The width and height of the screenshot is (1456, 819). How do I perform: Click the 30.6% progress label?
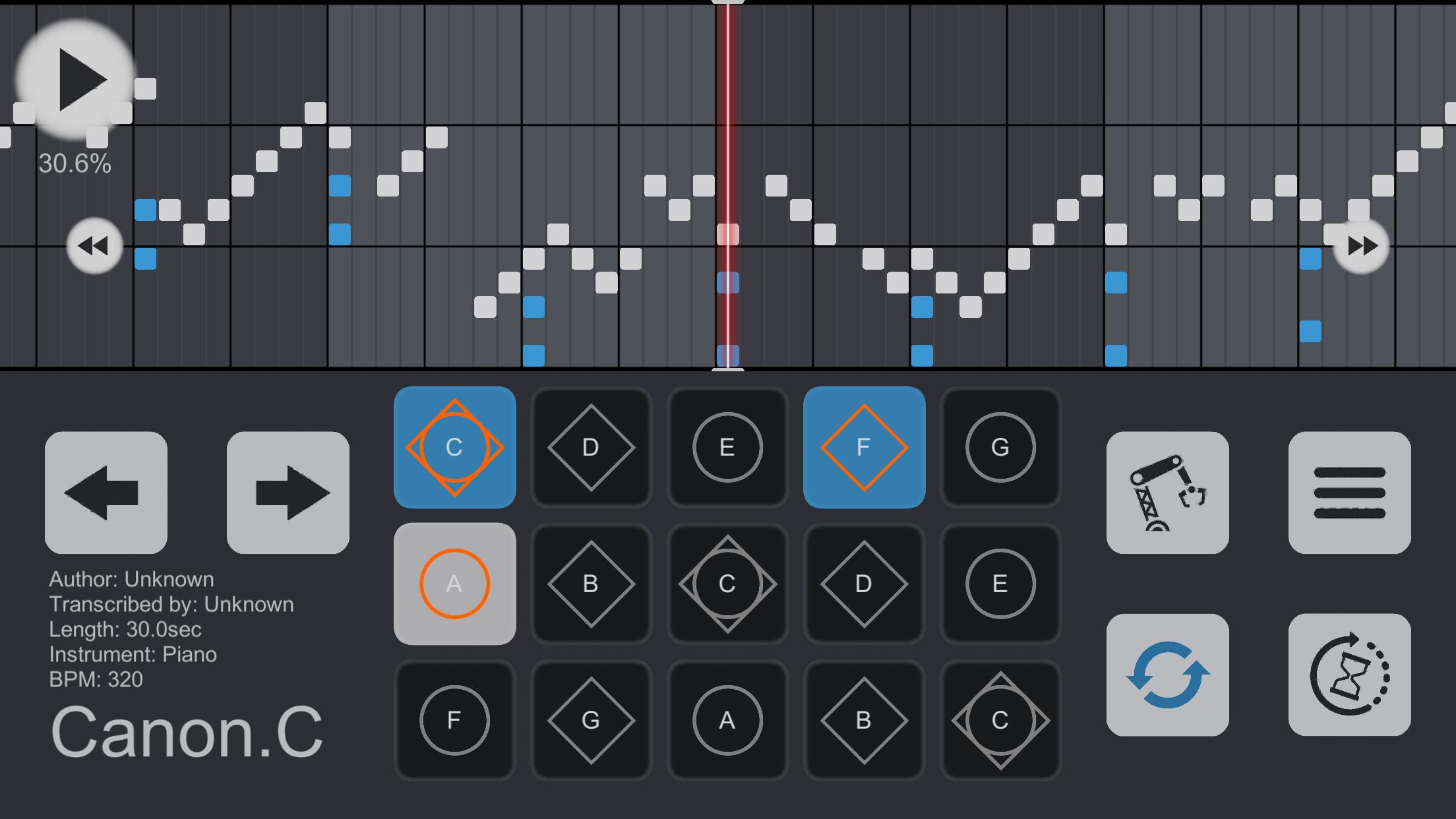point(75,164)
